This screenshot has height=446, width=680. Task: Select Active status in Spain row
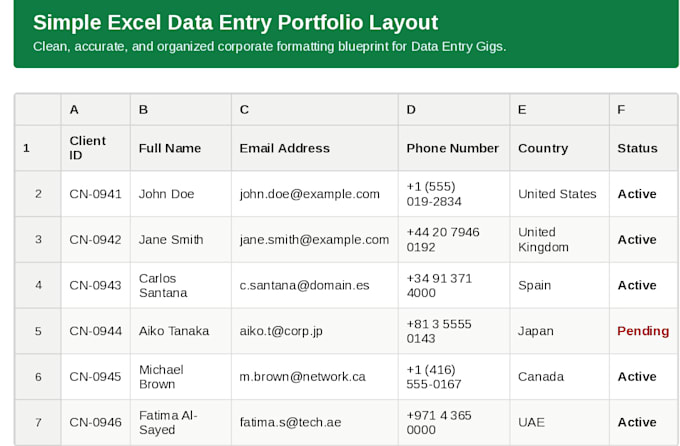pos(644,285)
